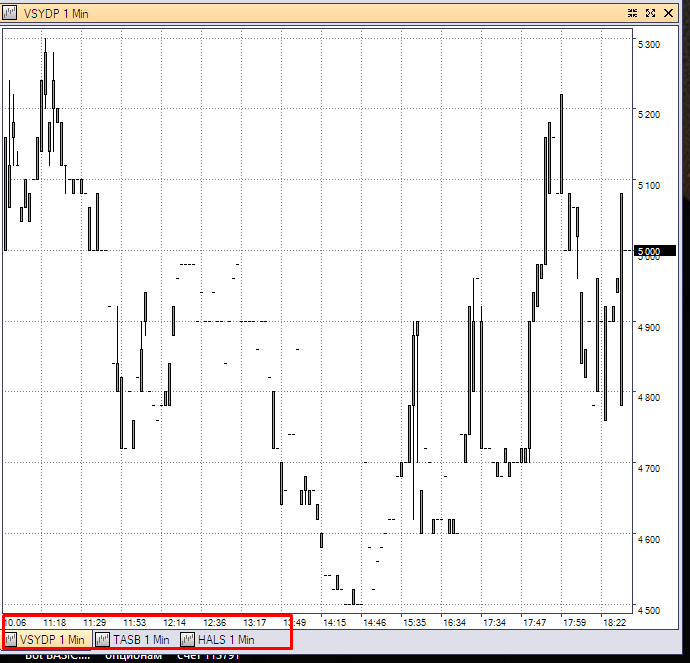Click the 14:15 time axis label

334,623
